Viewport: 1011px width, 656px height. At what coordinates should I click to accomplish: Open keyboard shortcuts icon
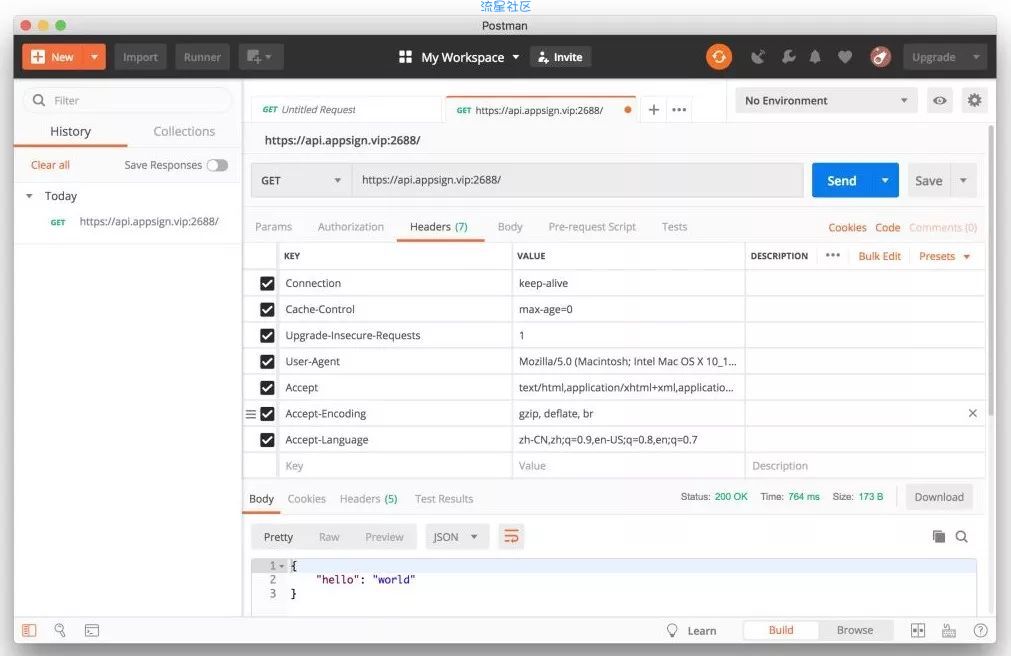[x=949, y=630]
